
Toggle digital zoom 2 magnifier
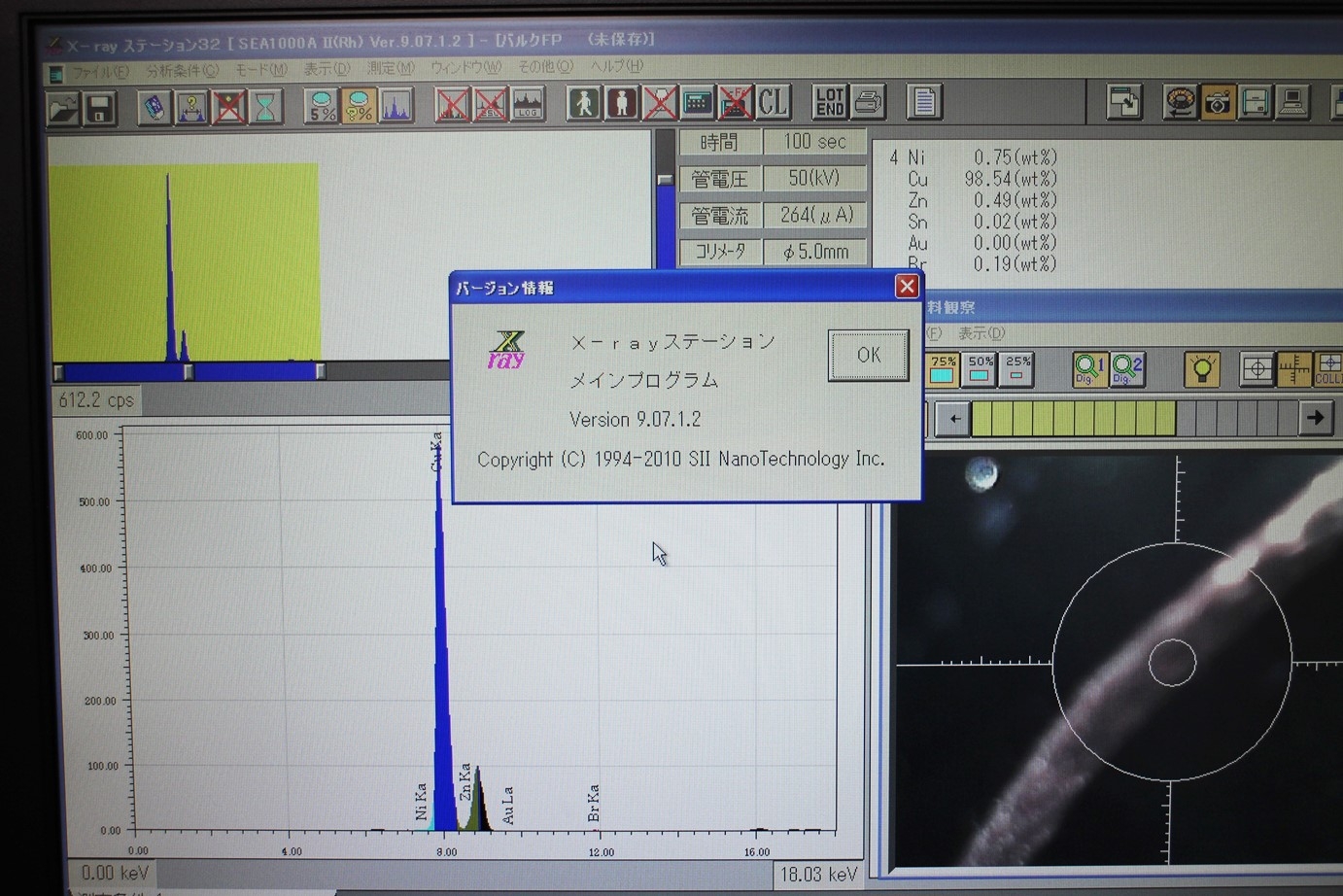pos(1126,369)
